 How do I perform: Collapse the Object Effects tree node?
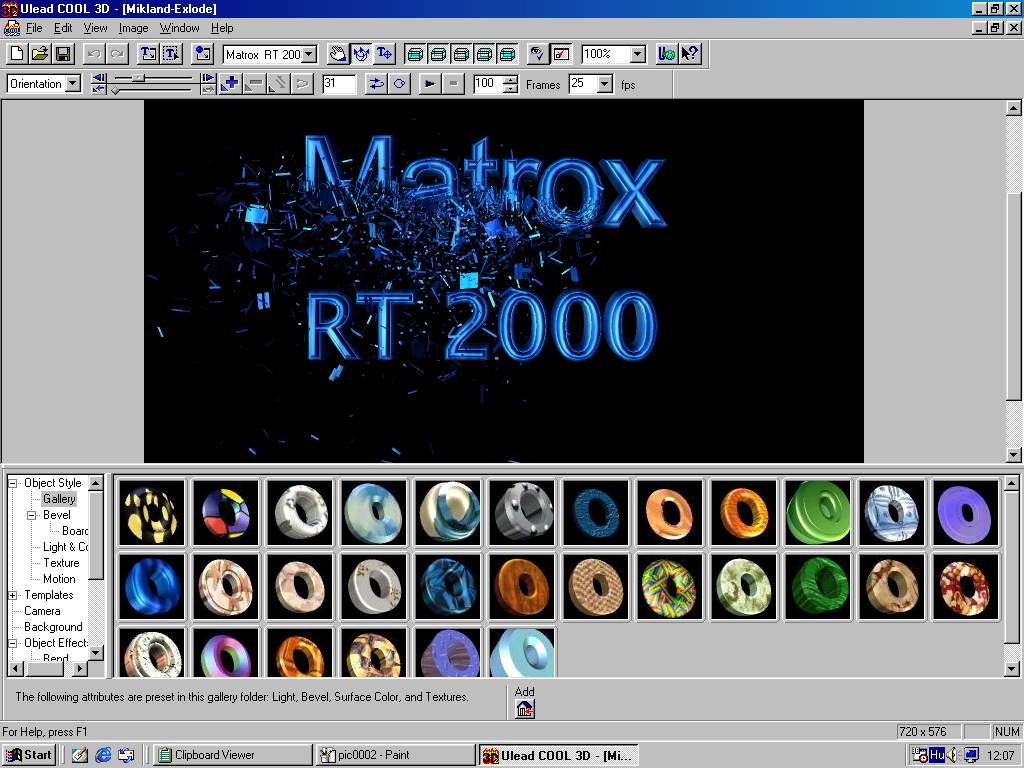(12, 643)
